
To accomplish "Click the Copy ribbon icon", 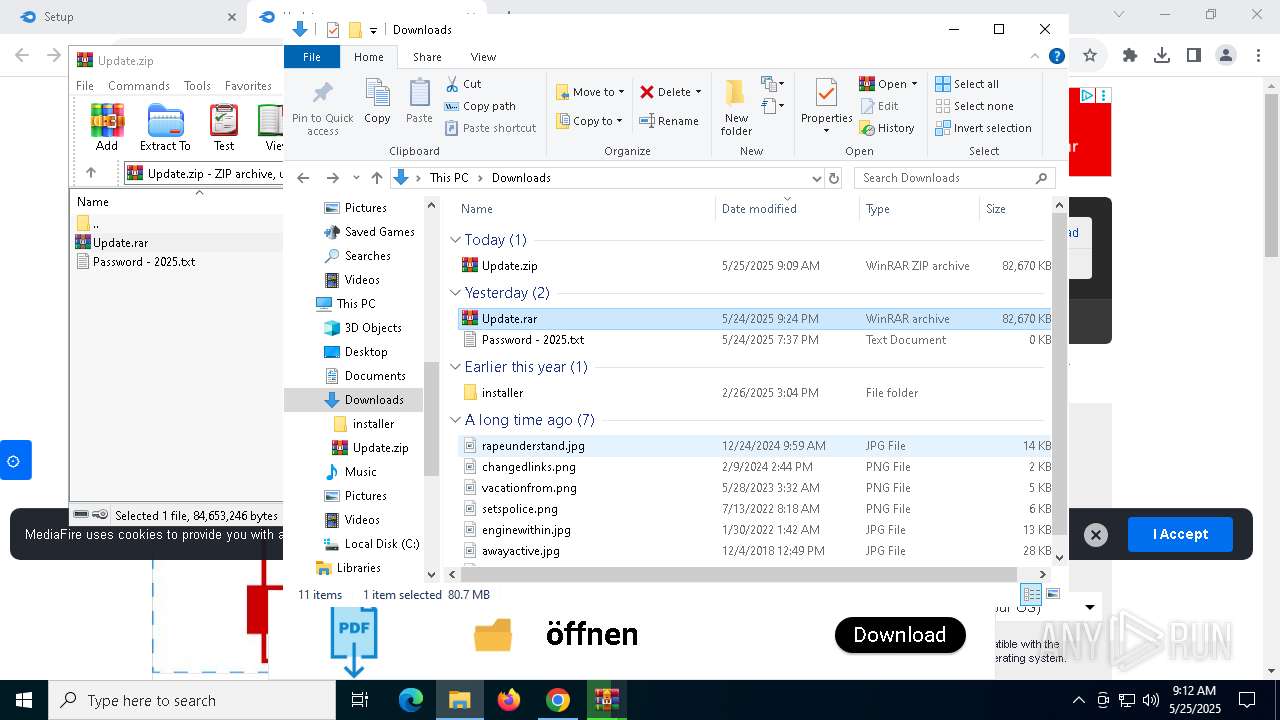I will click(377, 102).
